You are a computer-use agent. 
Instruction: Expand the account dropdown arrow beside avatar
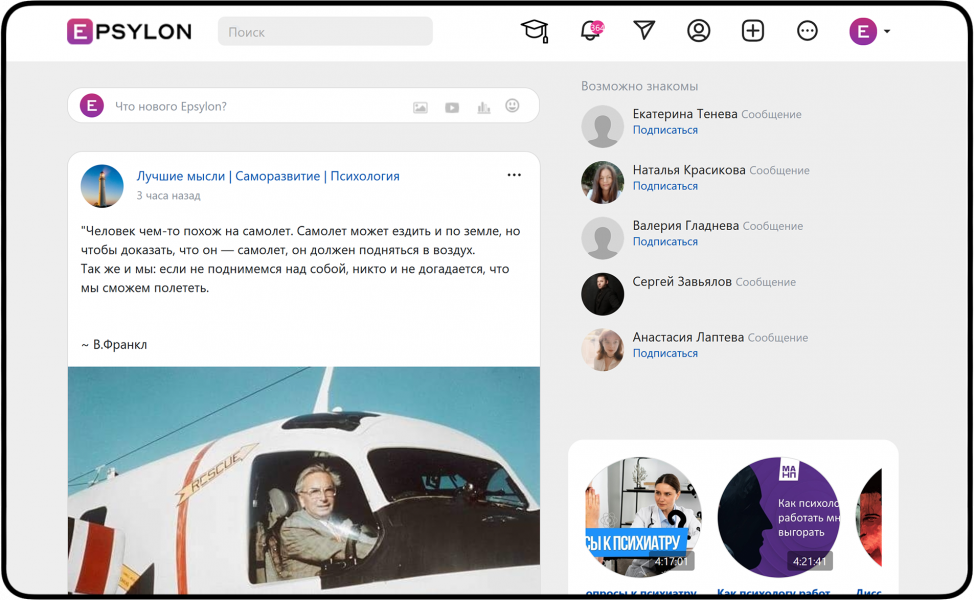tap(886, 31)
